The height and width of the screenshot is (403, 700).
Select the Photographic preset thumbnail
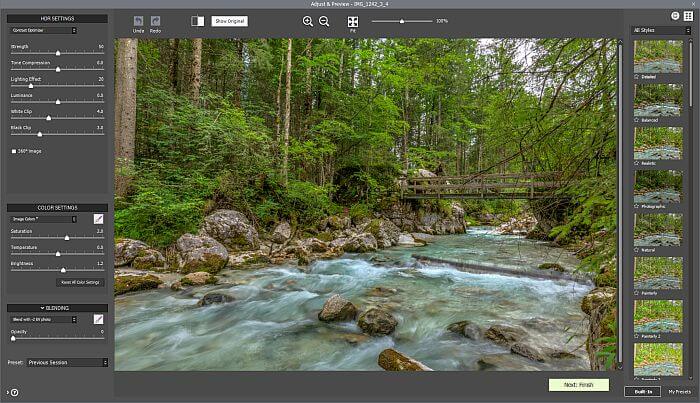(658, 187)
